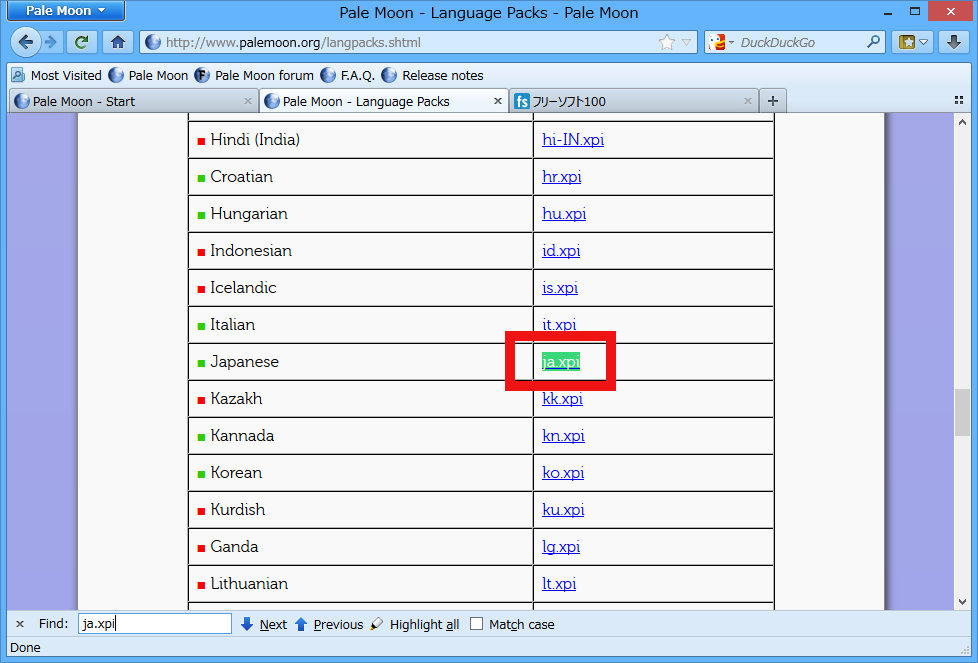Download the ja.xpi Japanese pack
Image resolution: width=978 pixels, height=663 pixels.
(561, 362)
